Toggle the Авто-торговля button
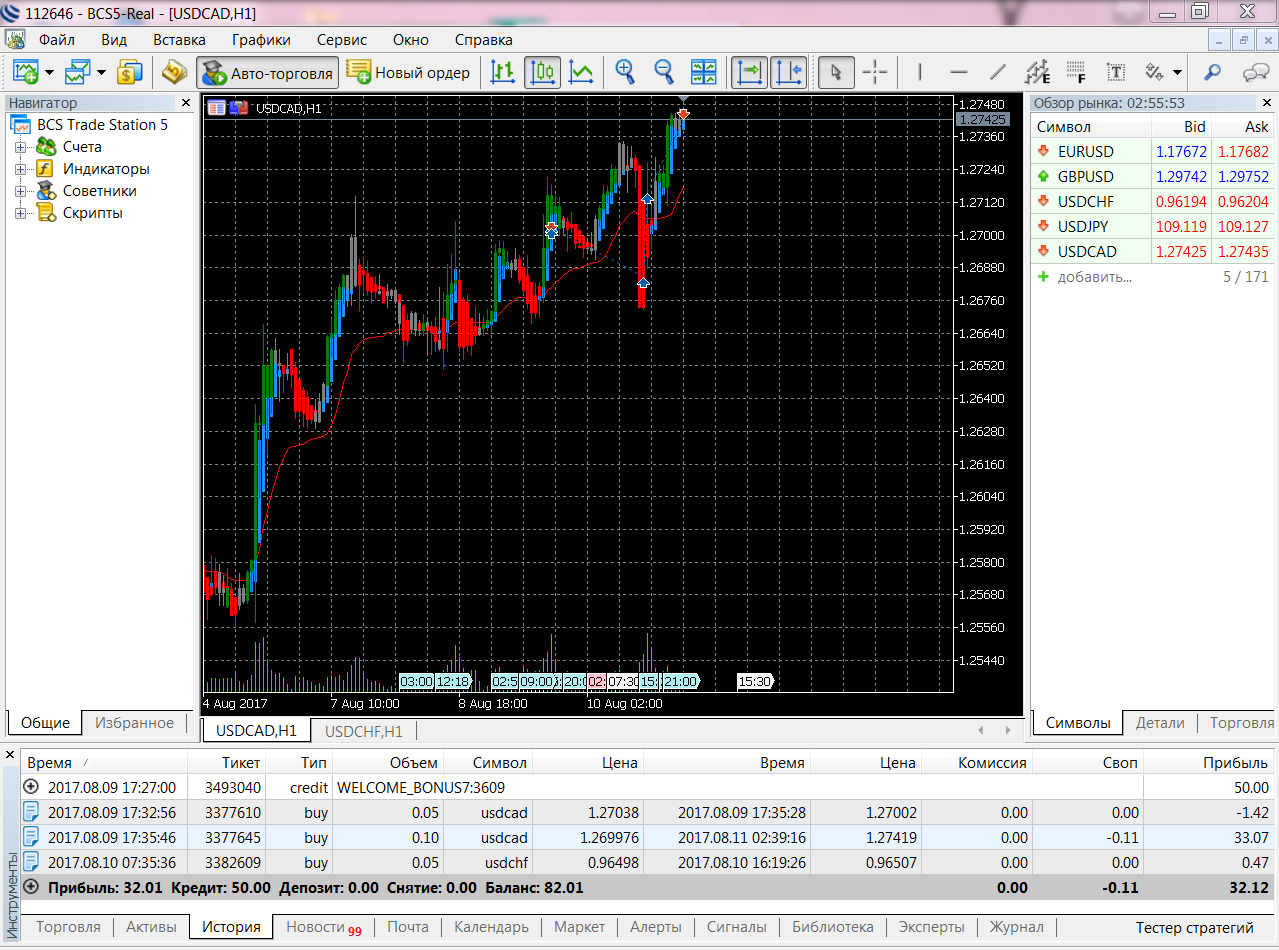This screenshot has height=950, width=1279. 266,72
